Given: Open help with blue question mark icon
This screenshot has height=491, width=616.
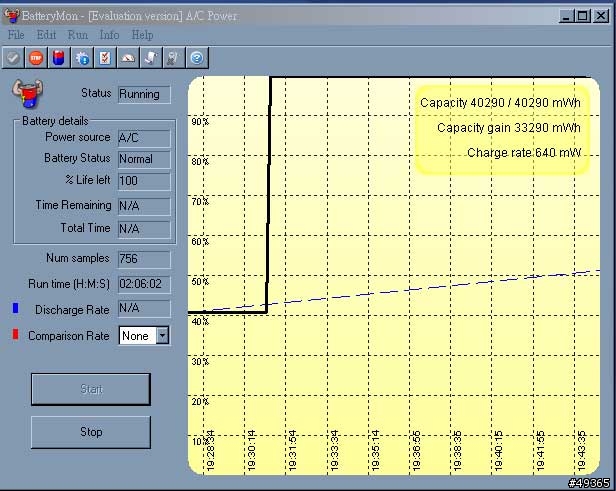Looking at the screenshot, I should click(x=197, y=58).
